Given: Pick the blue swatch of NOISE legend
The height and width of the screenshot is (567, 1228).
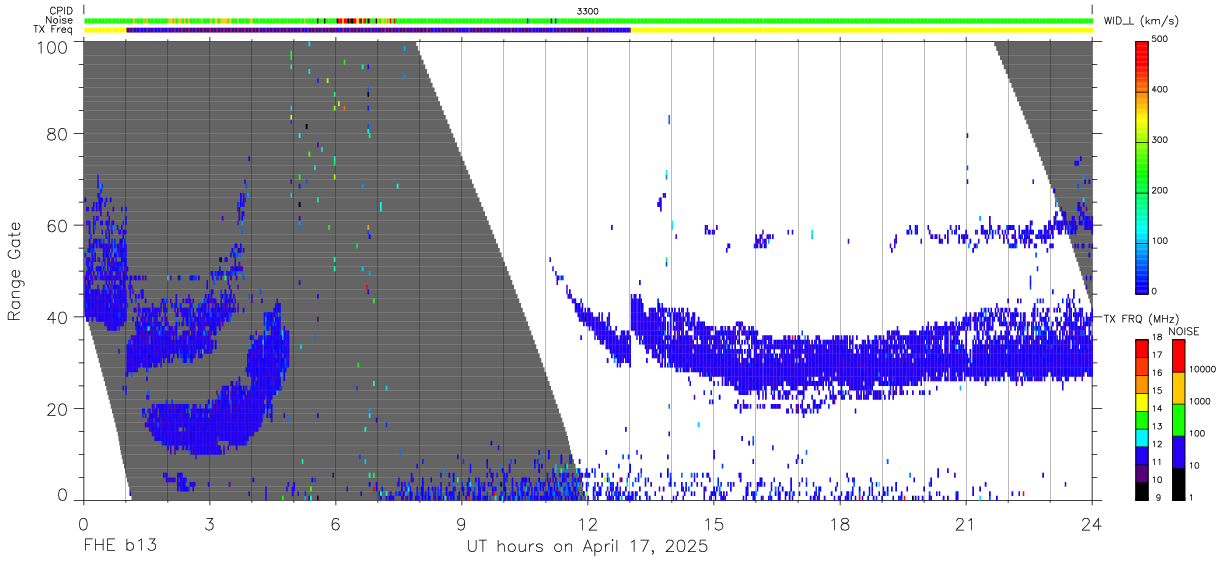Looking at the screenshot, I should tap(1179, 452).
